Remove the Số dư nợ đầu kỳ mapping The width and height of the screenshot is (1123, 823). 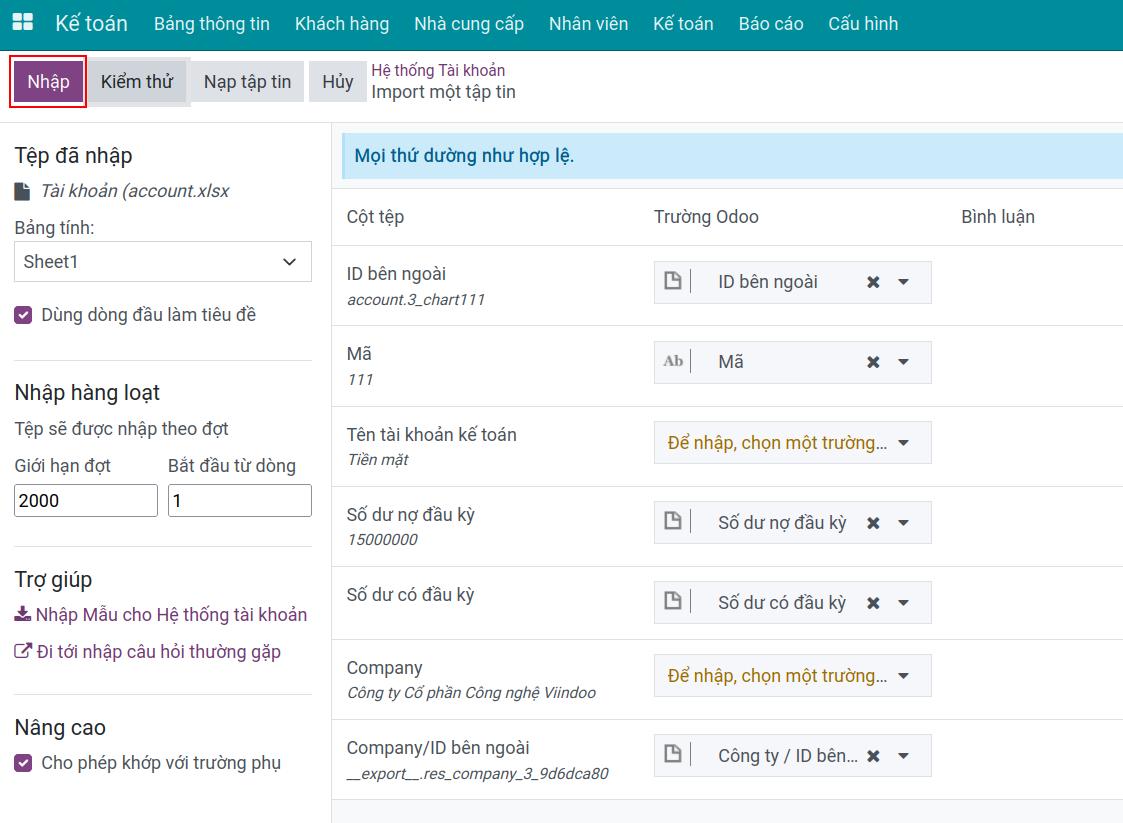873,523
